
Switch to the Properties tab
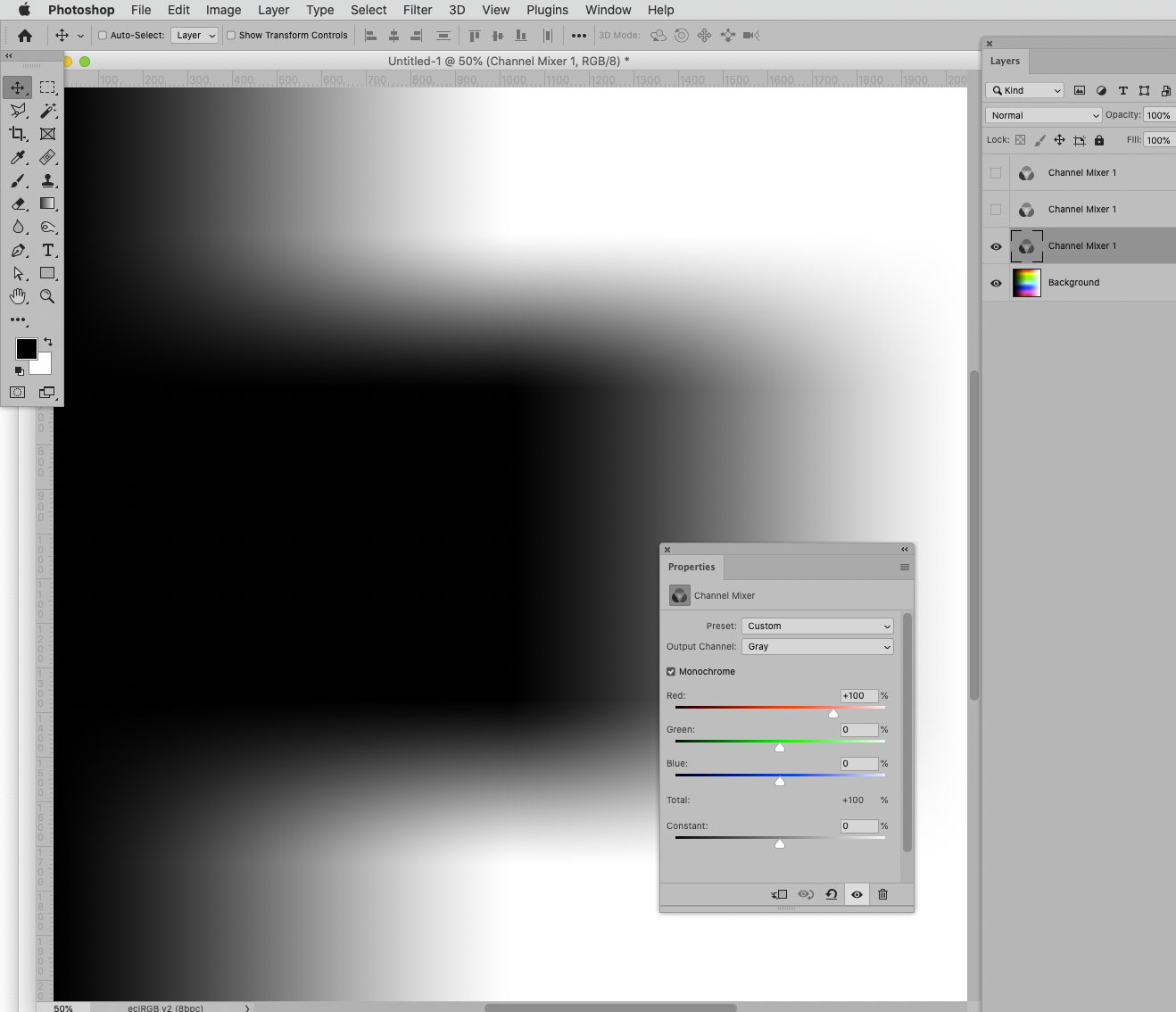692,567
